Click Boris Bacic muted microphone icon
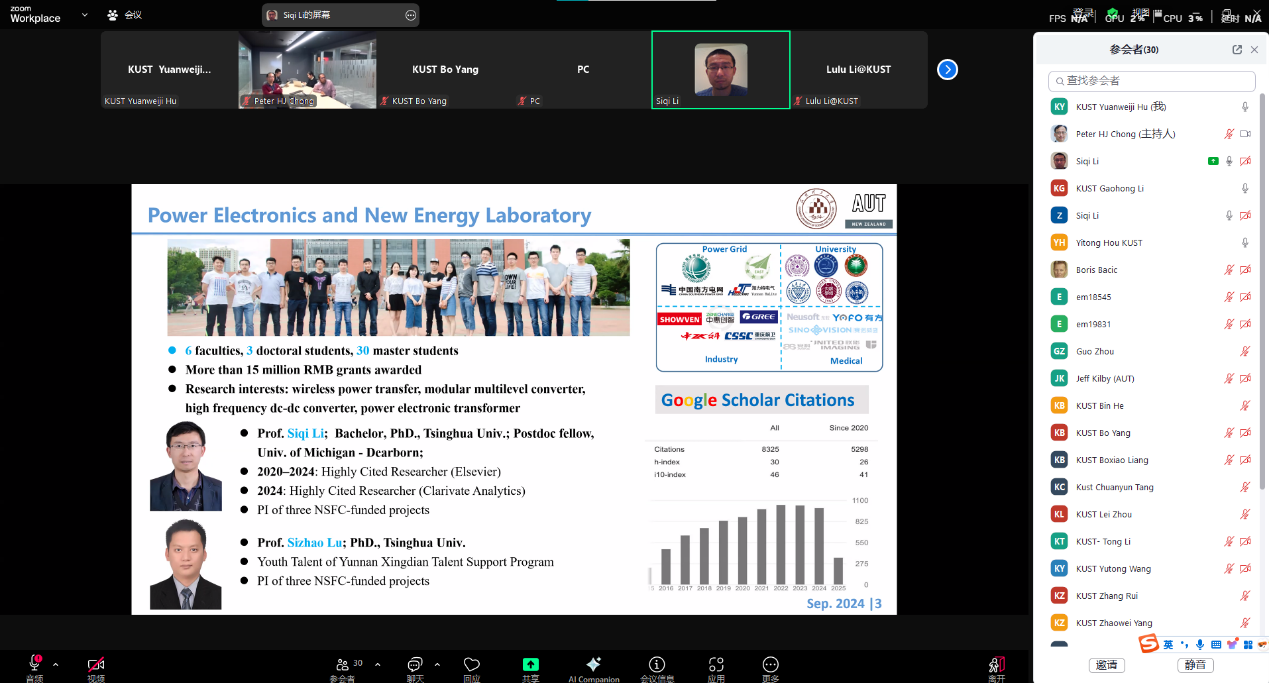This screenshot has height=683, width=1269. (x=1229, y=270)
